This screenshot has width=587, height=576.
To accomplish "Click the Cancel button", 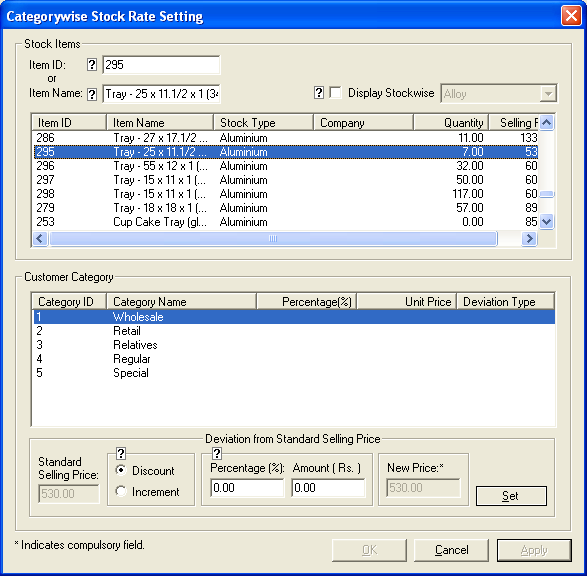I will point(451,550).
